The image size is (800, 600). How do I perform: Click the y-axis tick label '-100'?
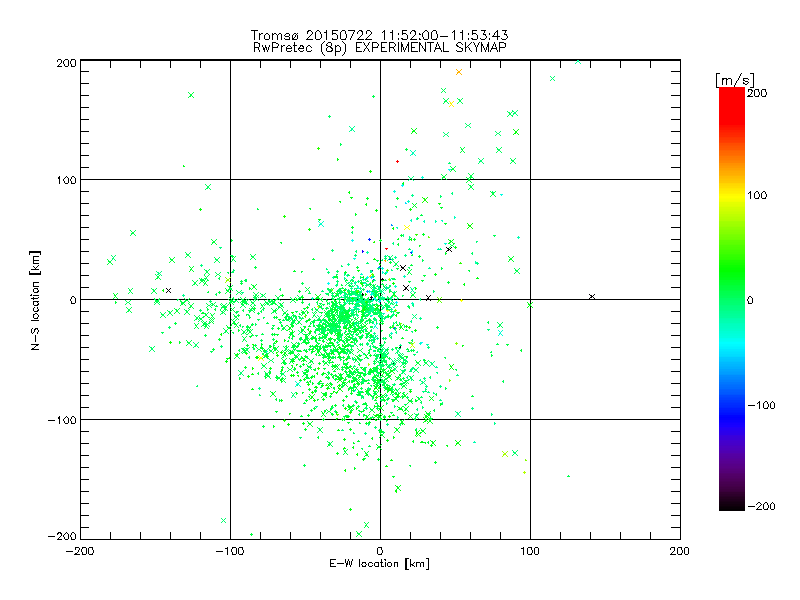pos(62,420)
